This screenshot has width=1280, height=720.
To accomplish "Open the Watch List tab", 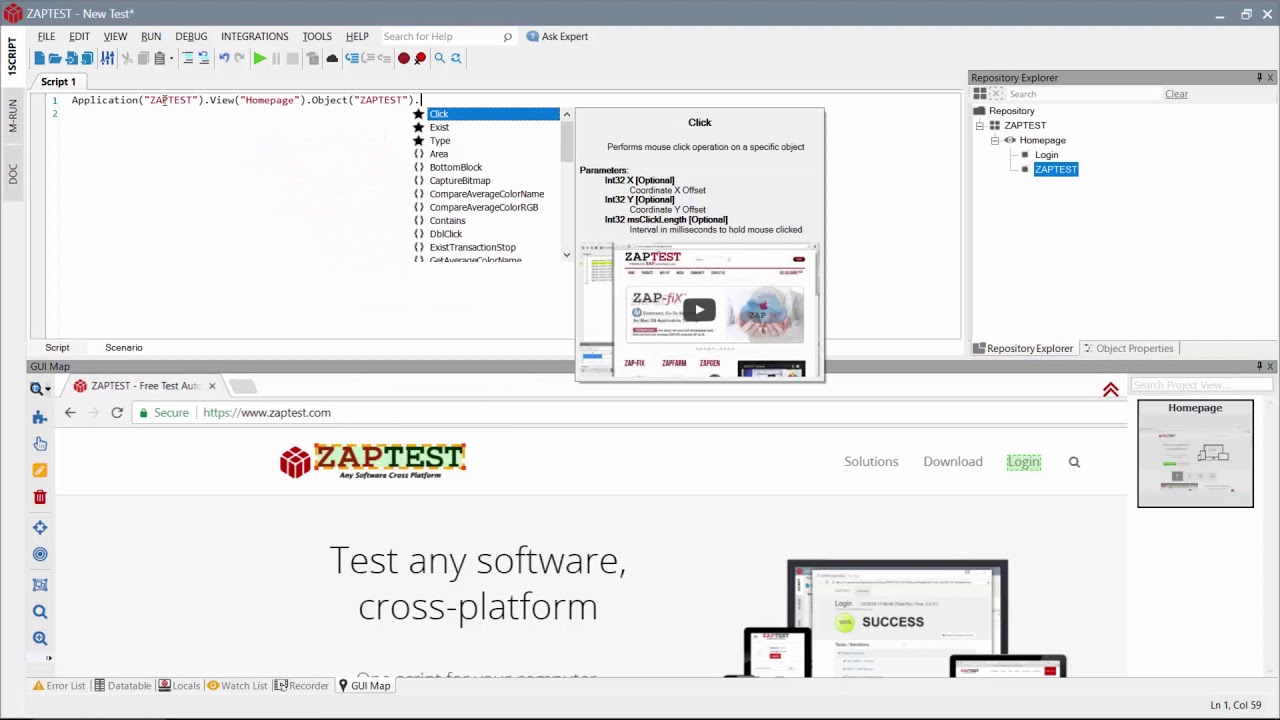I will pos(237,685).
